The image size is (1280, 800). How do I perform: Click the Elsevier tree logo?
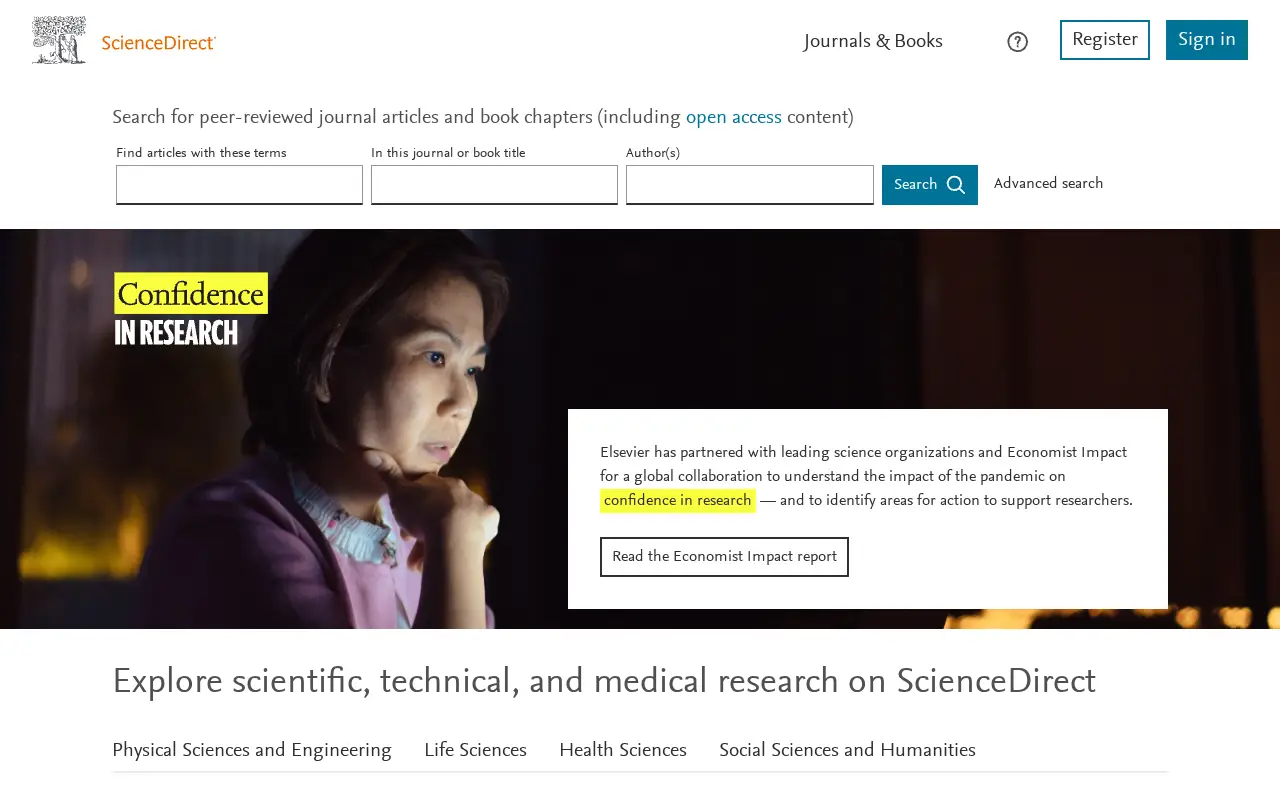pos(59,40)
